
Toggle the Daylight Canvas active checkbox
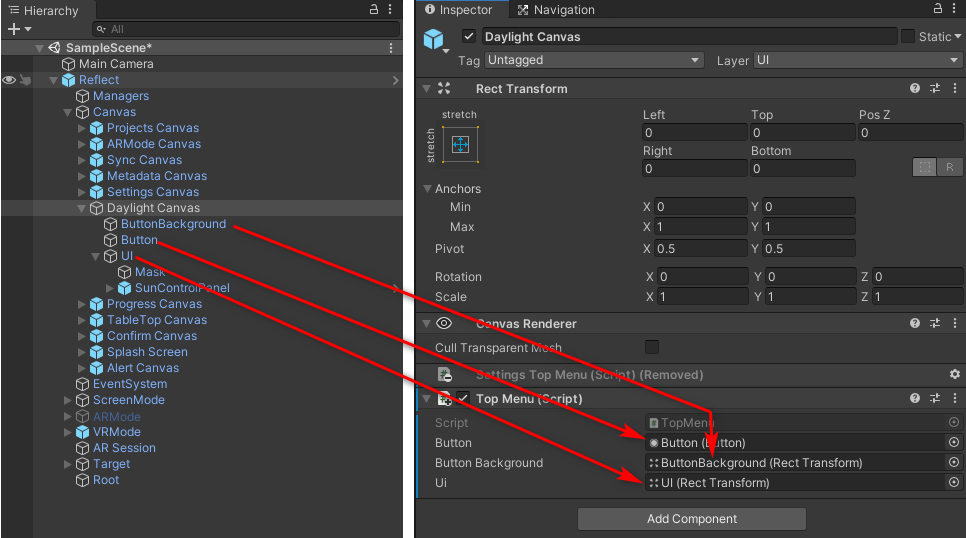pyautogui.click(x=469, y=37)
